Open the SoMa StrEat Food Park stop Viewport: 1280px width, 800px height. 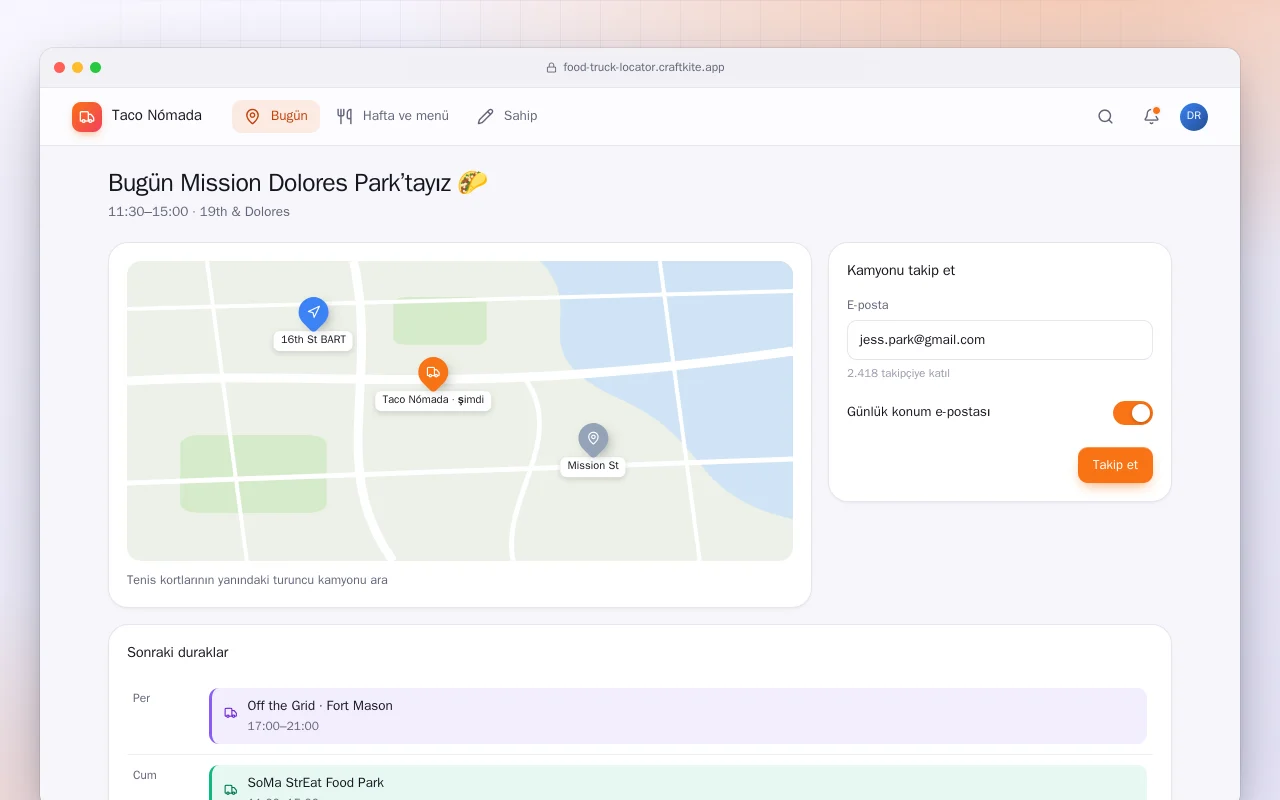[678, 783]
